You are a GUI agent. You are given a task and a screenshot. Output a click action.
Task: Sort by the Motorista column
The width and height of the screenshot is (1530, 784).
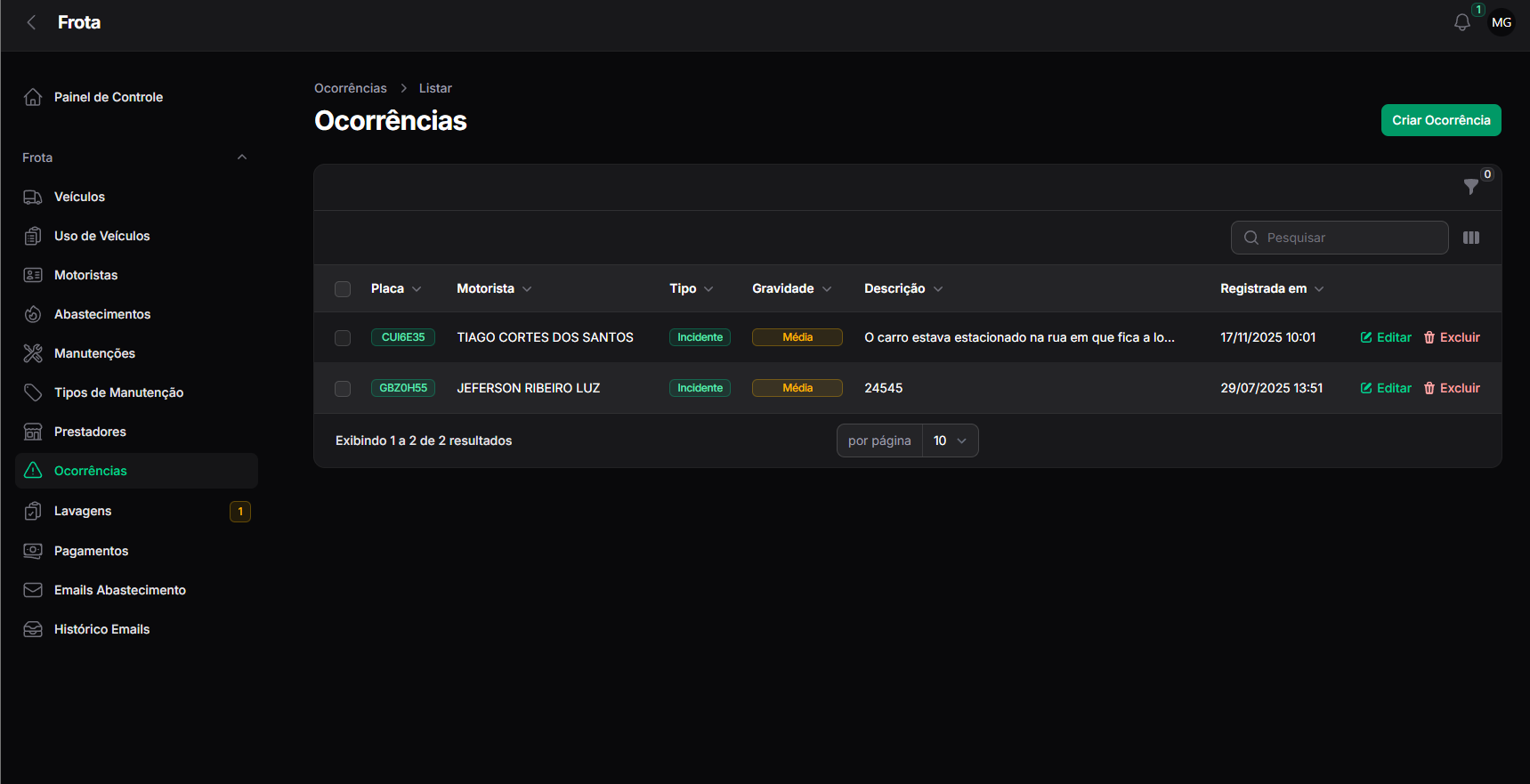(494, 288)
